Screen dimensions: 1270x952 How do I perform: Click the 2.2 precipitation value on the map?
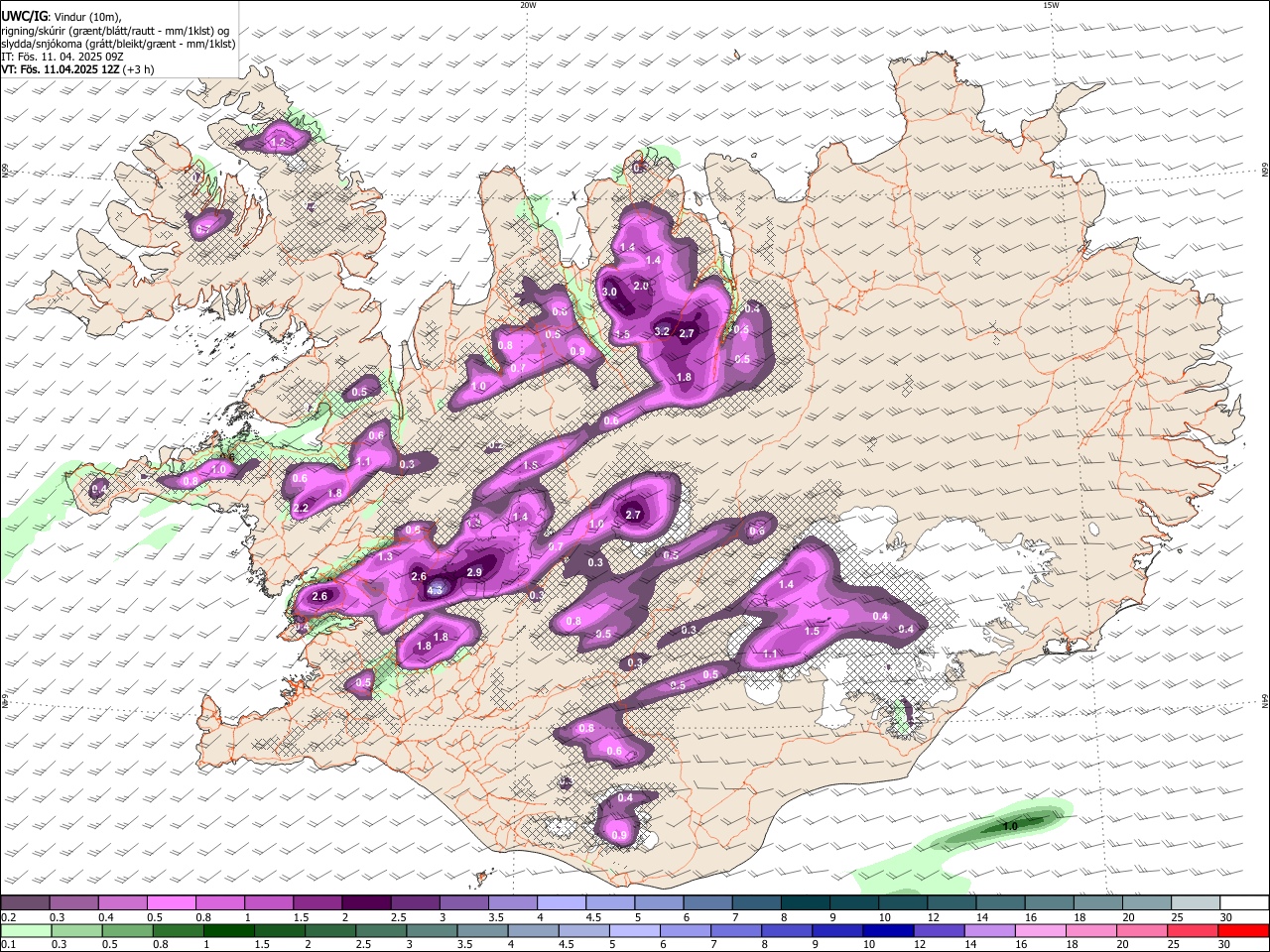(301, 508)
